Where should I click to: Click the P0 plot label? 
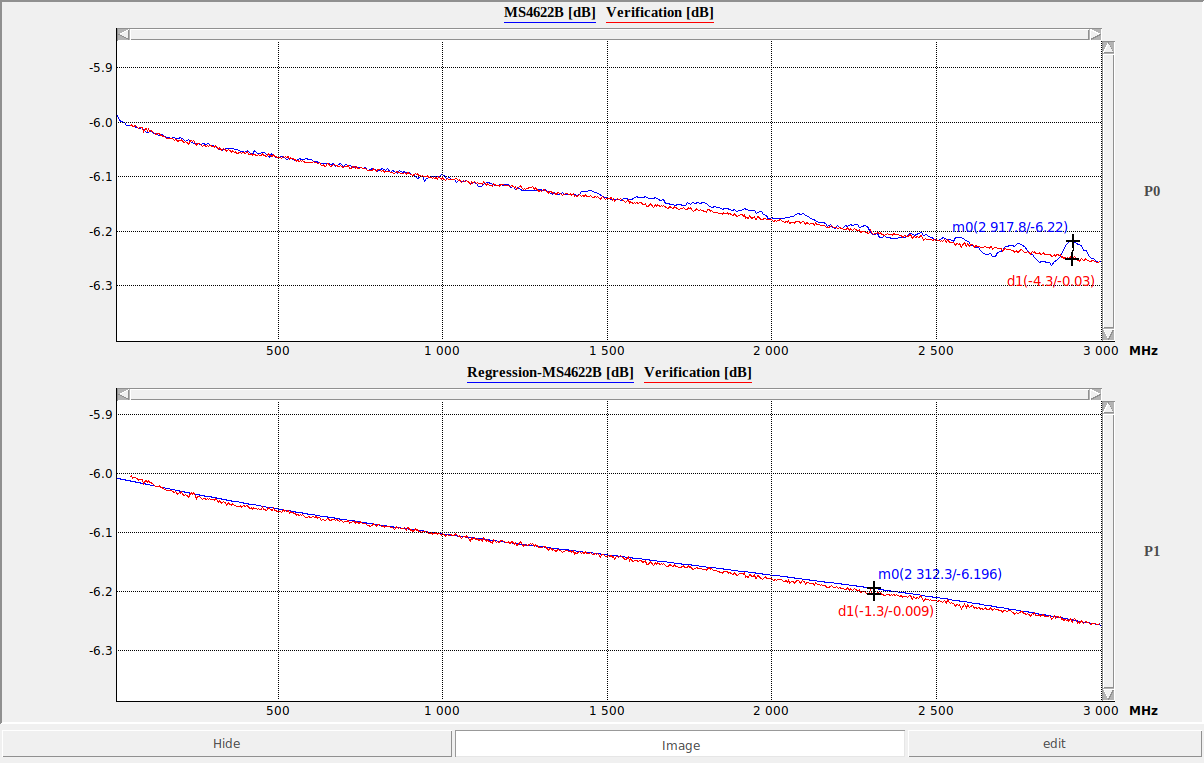coord(1152,190)
